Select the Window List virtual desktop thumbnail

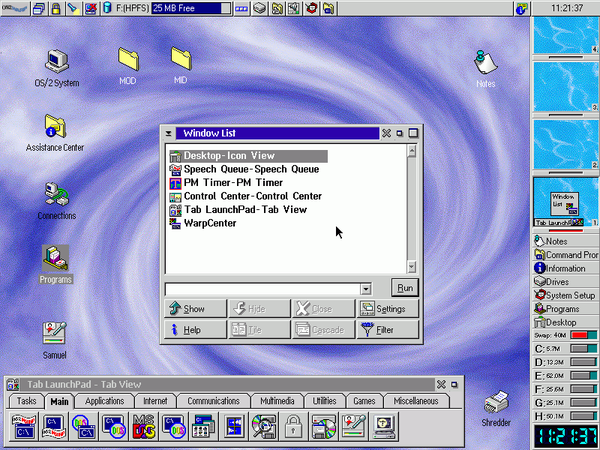click(565, 201)
